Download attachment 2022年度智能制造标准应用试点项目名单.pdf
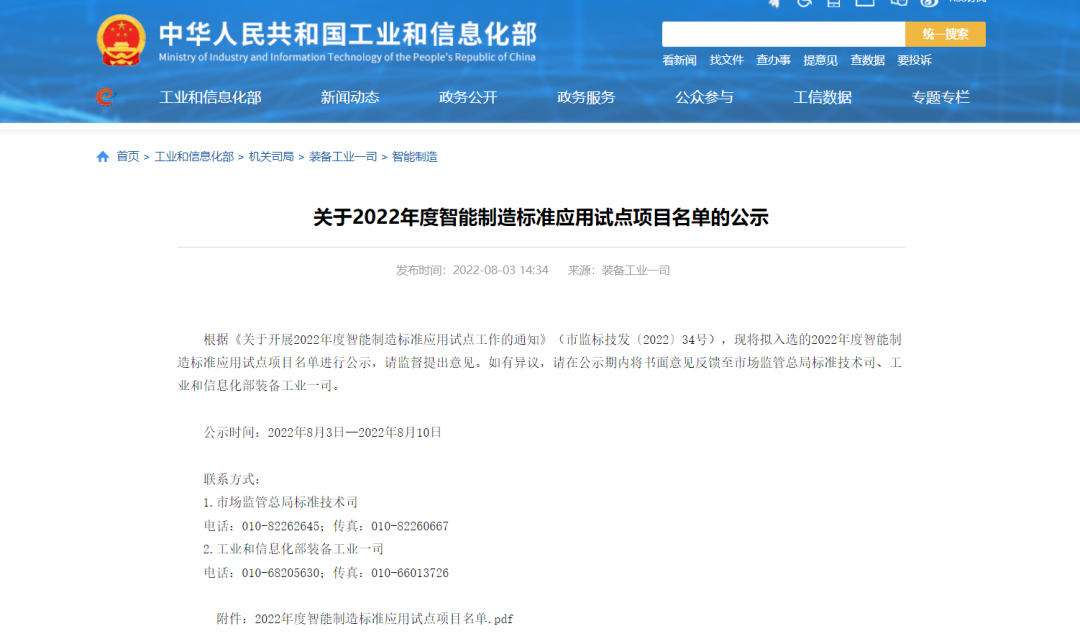The width and height of the screenshot is (1080, 639). coord(384,619)
